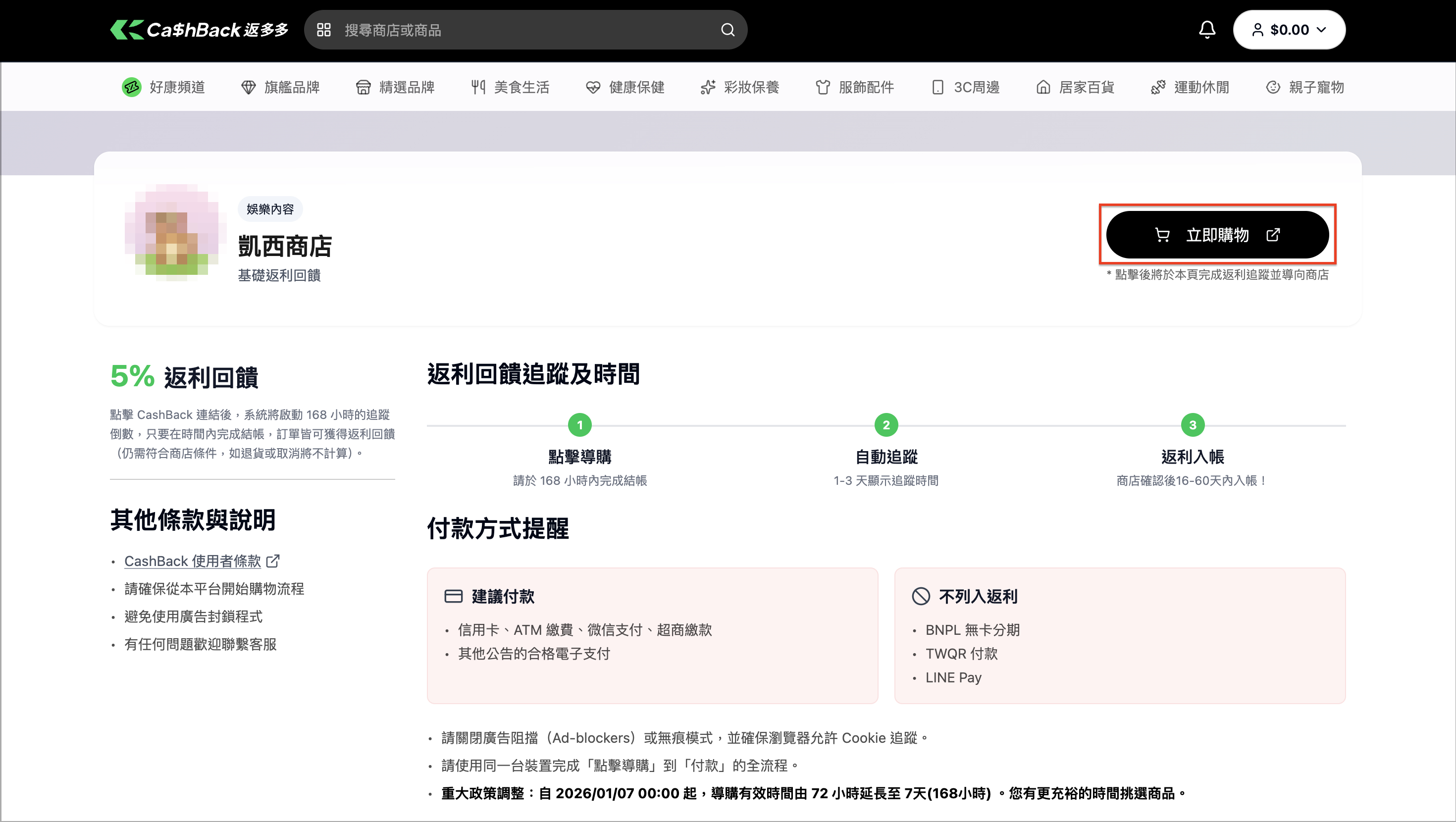Click the 娛樂內容 category tag
Viewport: 1456px width, 822px height.
270,209
